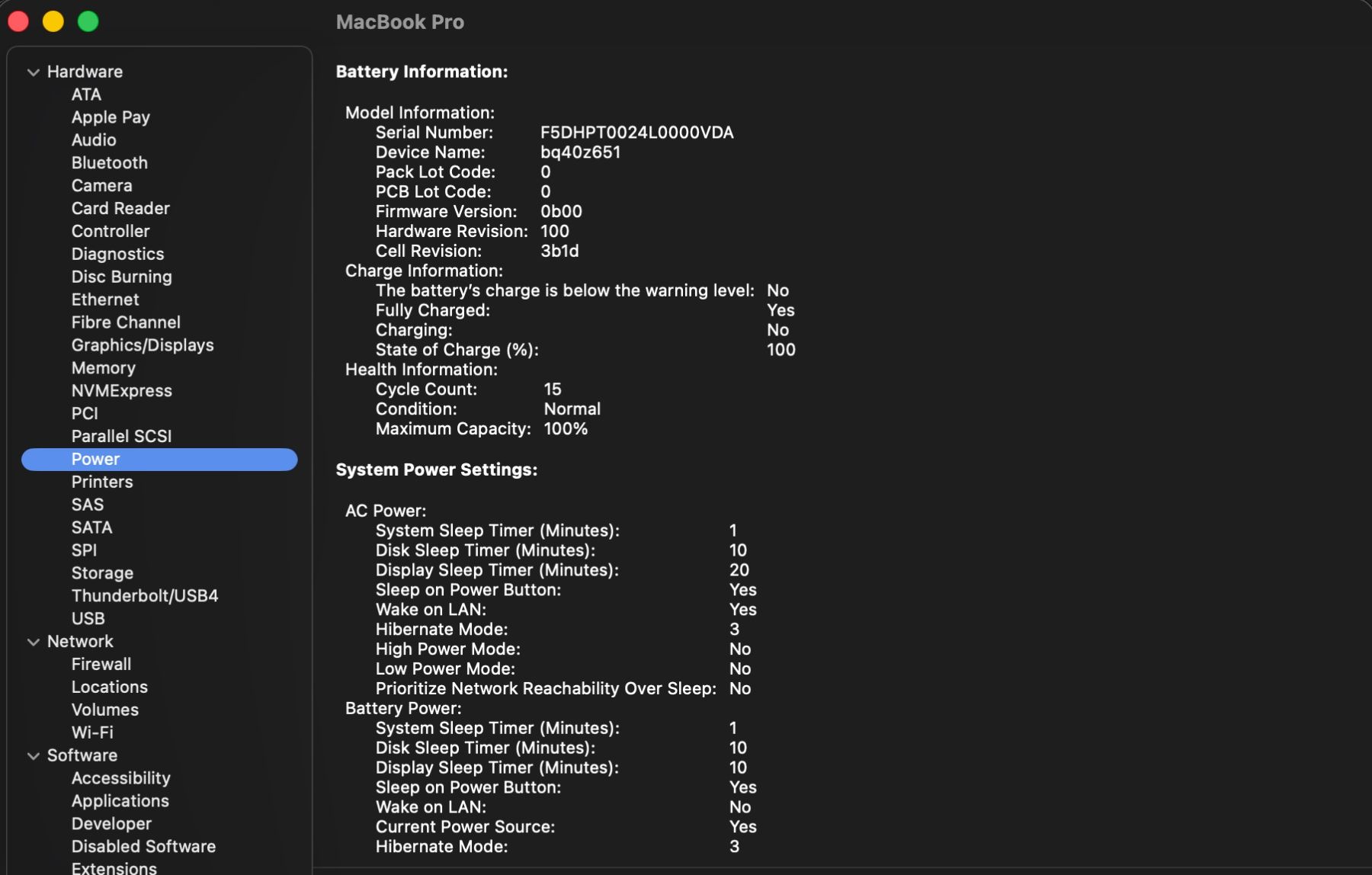
Task: Select Memory in the sidebar
Action: [103, 368]
